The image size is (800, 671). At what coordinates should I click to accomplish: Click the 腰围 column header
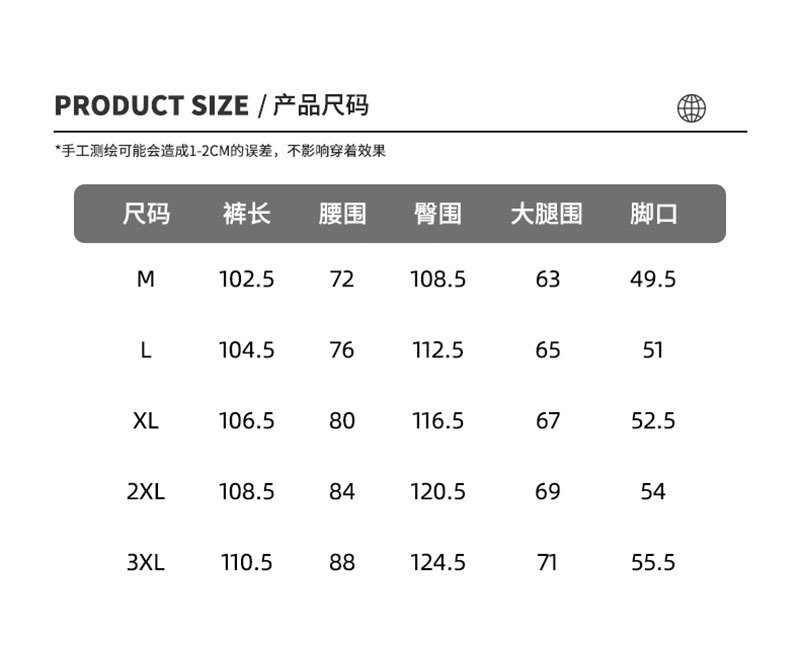[342, 213]
